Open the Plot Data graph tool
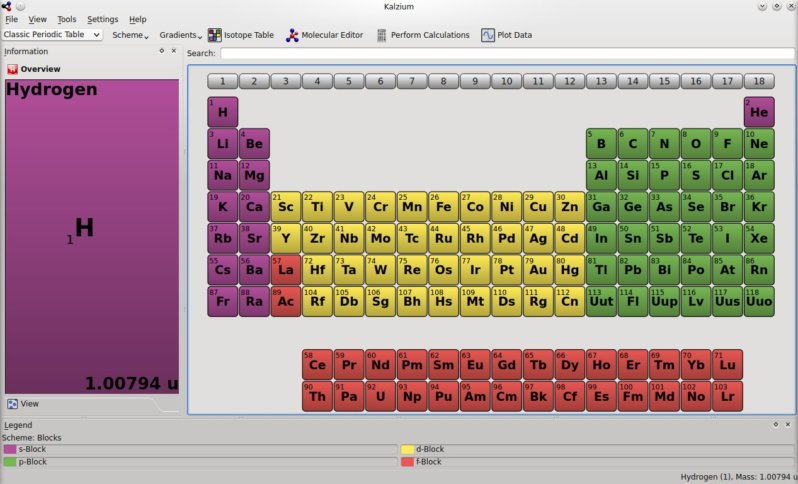This screenshot has width=798, height=484. point(506,35)
